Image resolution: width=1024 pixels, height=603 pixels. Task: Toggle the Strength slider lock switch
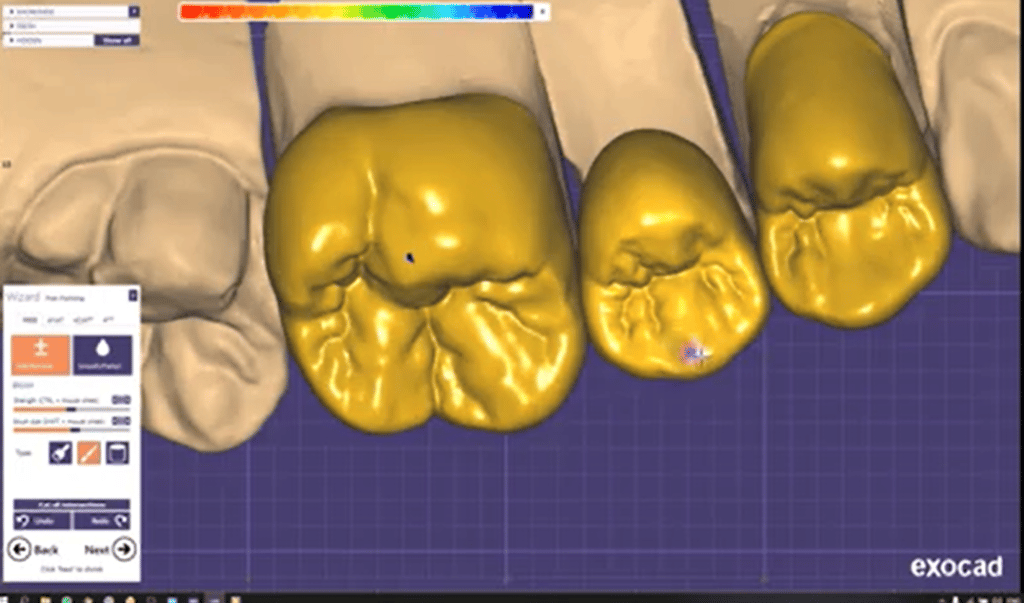tap(121, 400)
